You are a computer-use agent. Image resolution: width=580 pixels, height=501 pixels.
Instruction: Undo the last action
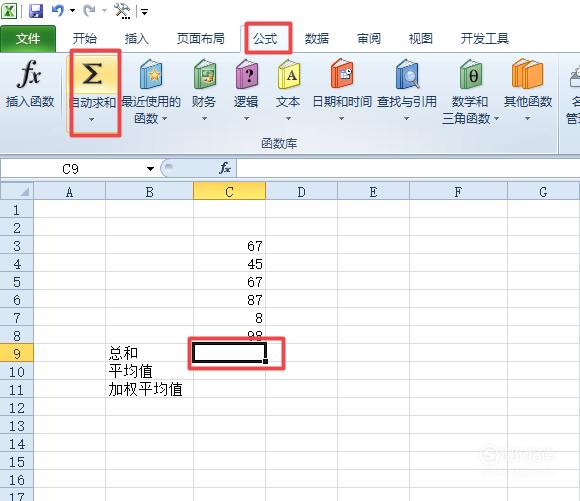pyautogui.click(x=57, y=11)
